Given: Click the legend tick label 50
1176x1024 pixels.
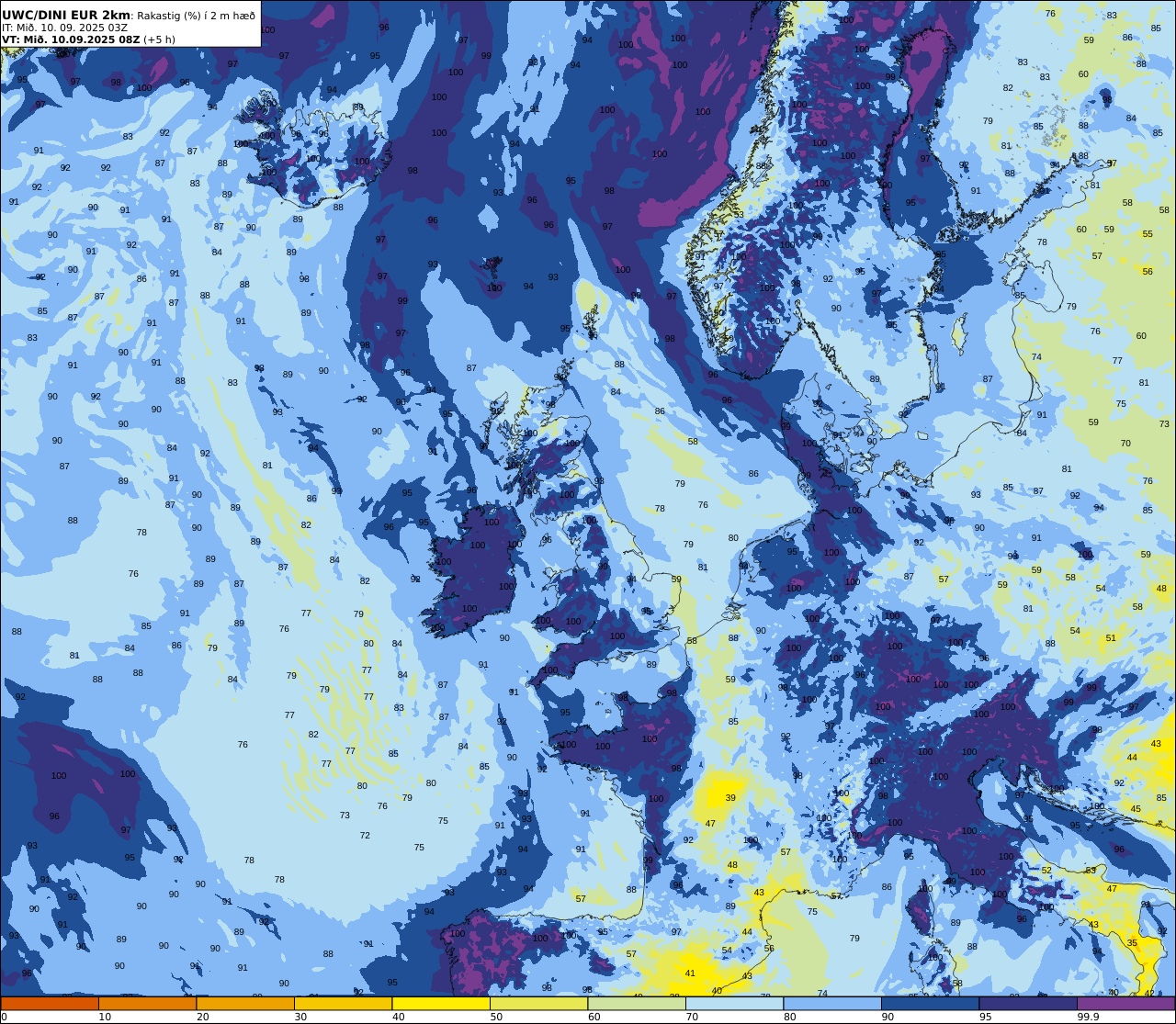Looking at the screenshot, I should 496,1017.
